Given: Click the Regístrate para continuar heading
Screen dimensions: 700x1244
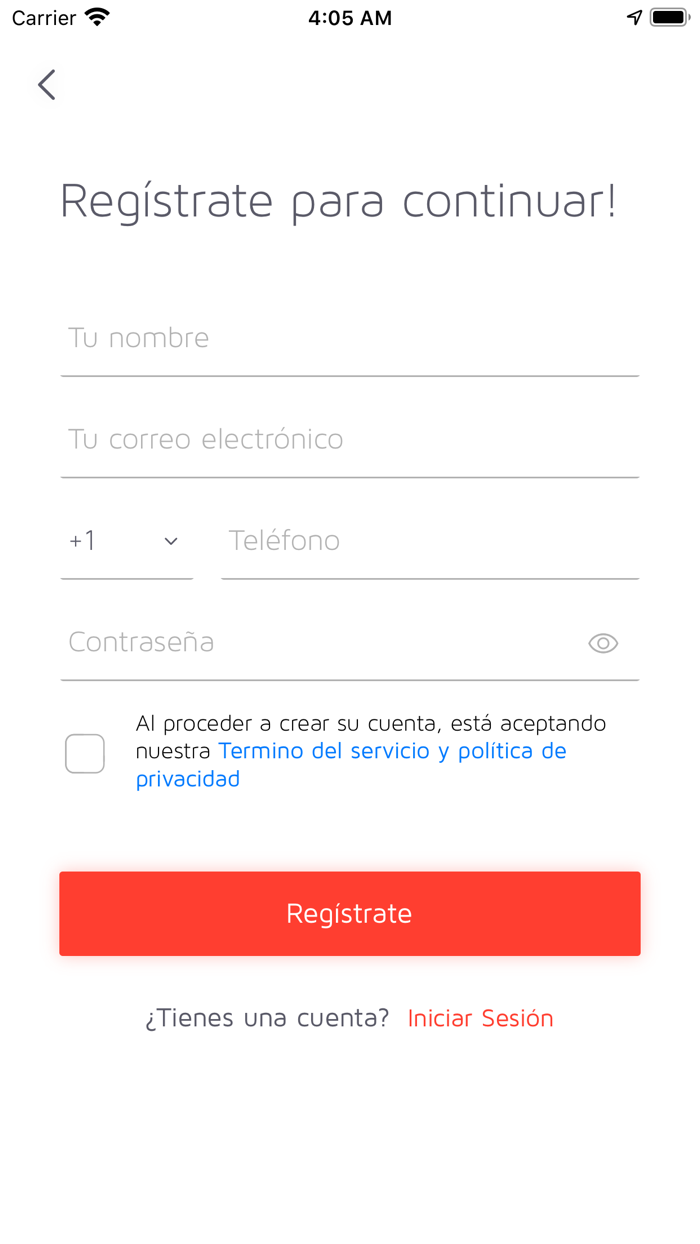Looking at the screenshot, I should pyautogui.click(x=338, y=201).
